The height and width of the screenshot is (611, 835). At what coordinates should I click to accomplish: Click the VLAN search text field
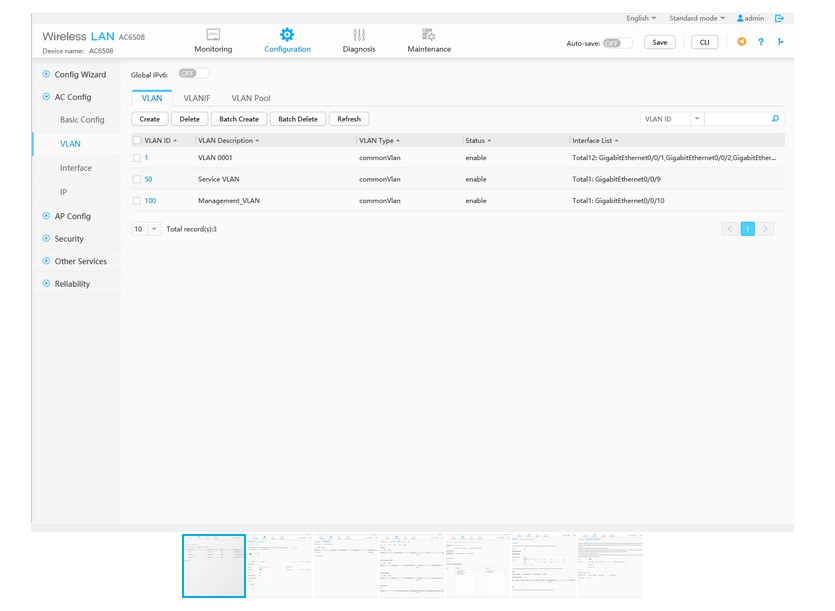[x=737, y=119]
